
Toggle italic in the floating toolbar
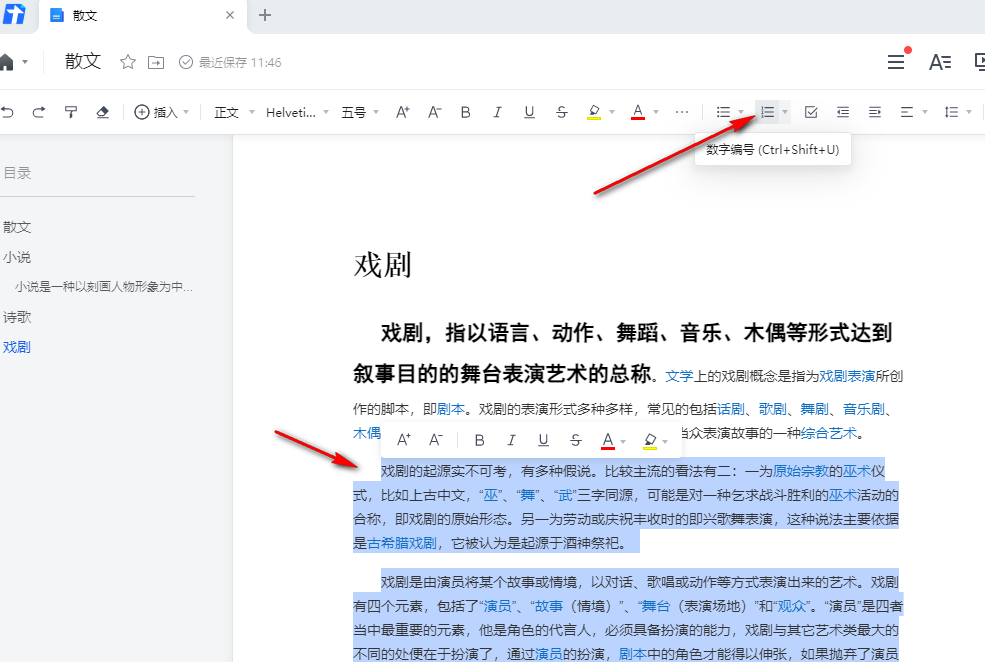[x=511, y=440]
